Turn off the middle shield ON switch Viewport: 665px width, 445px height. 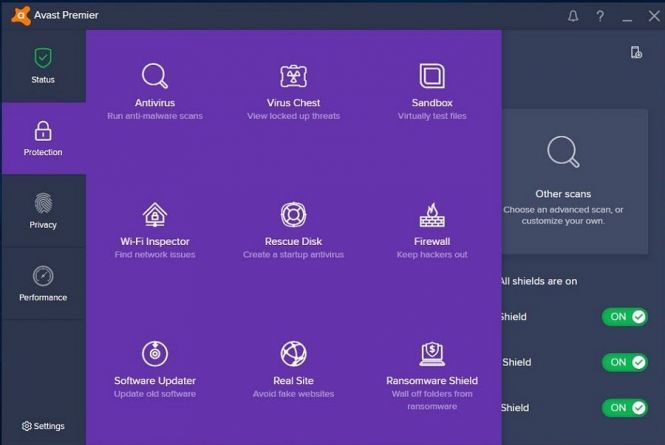click(625, 362)
